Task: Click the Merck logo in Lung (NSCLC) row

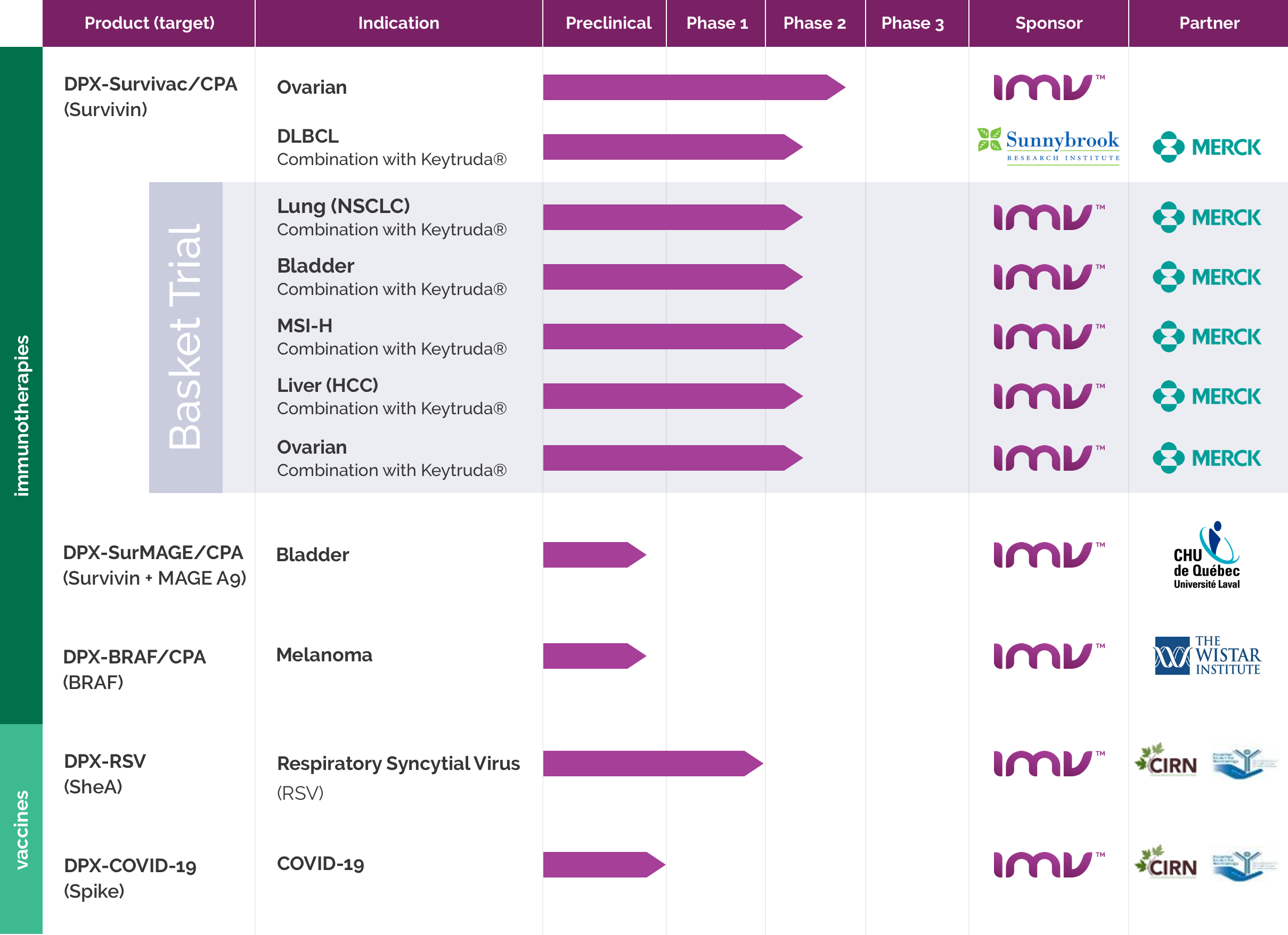Action: [1207, 217]
